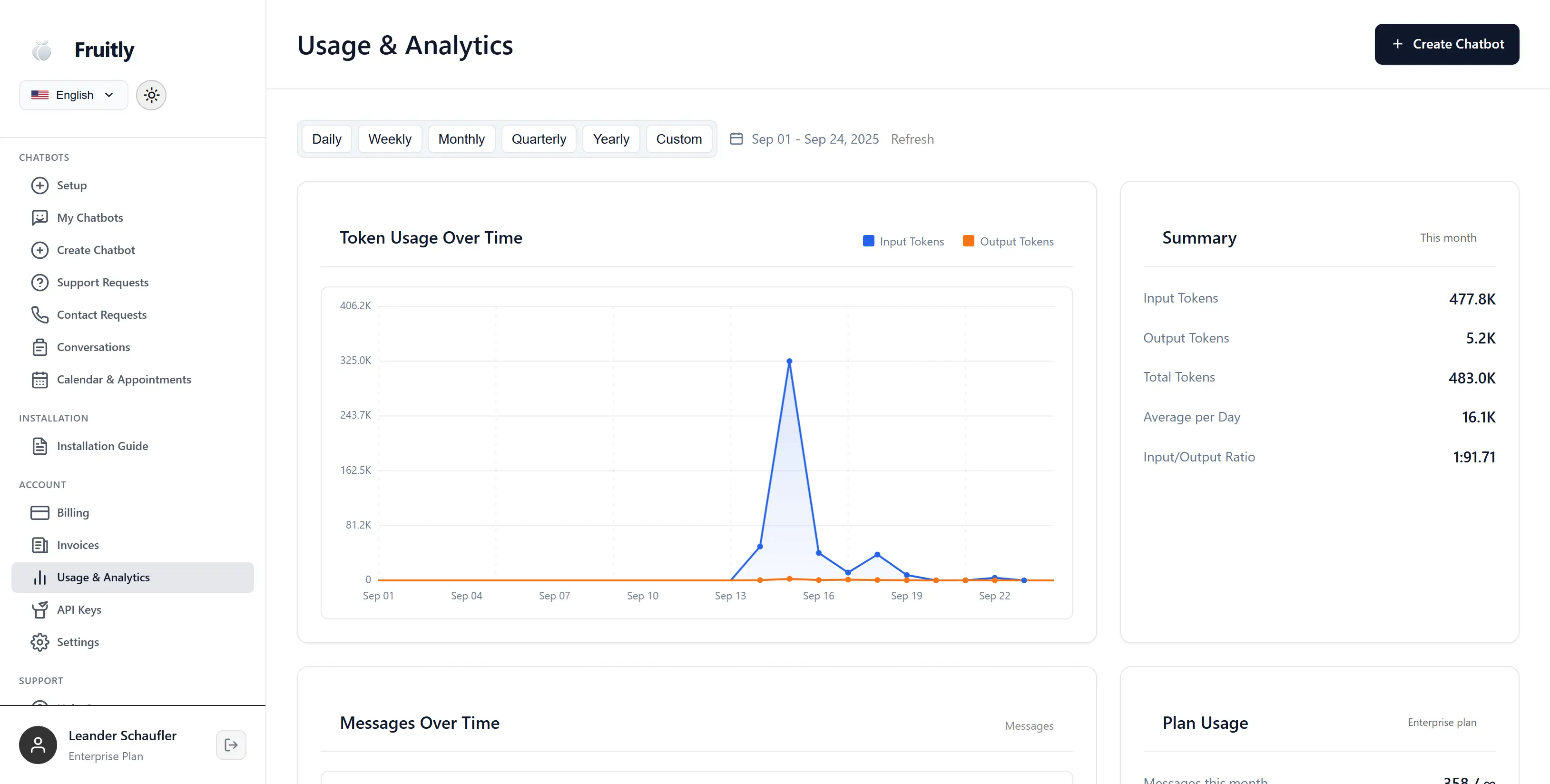Select the Yearly time period tab
Screen dimensions: 1550x784
pos(611,138)
